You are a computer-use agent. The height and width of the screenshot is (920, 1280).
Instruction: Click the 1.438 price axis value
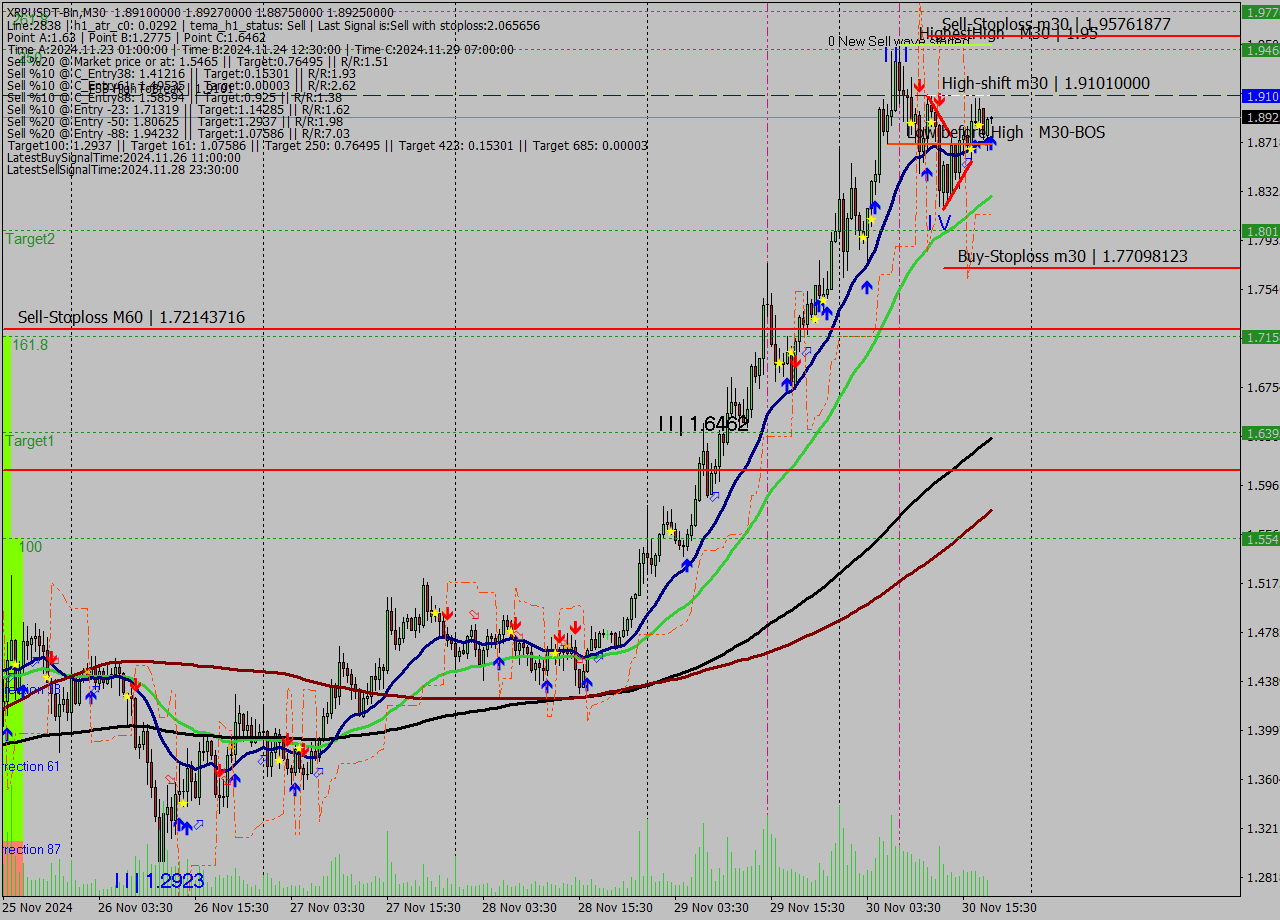[1261, 681]
